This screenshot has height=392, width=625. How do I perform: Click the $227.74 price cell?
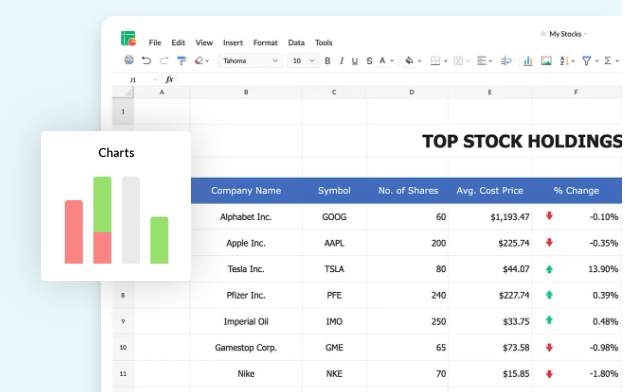490,295
